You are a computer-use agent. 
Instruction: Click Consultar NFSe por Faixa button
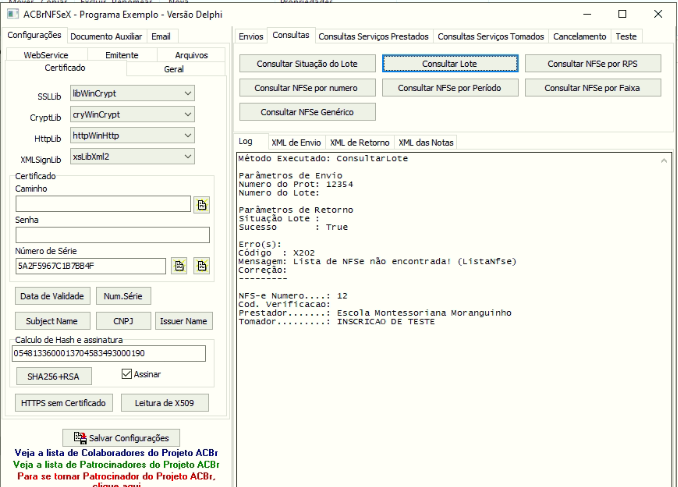coord(592,88)
